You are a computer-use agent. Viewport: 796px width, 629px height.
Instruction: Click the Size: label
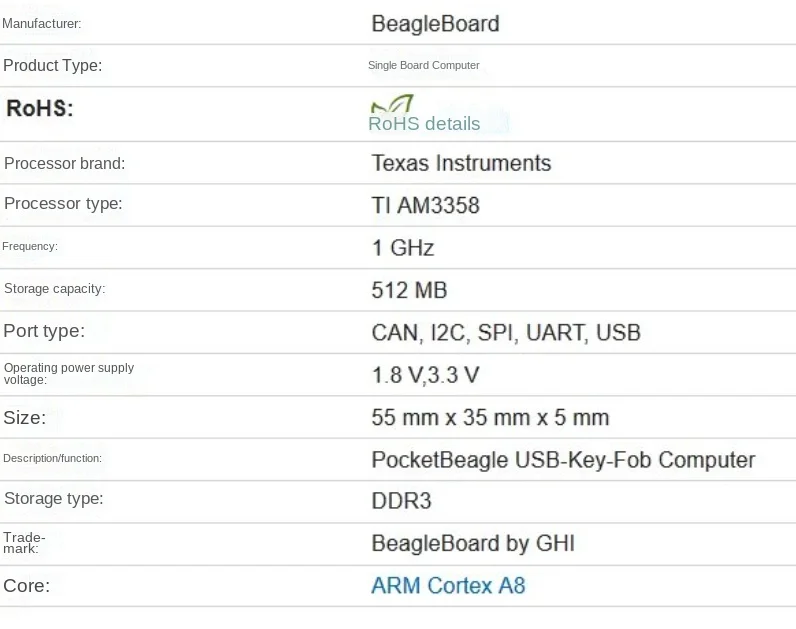coord(24,418)
